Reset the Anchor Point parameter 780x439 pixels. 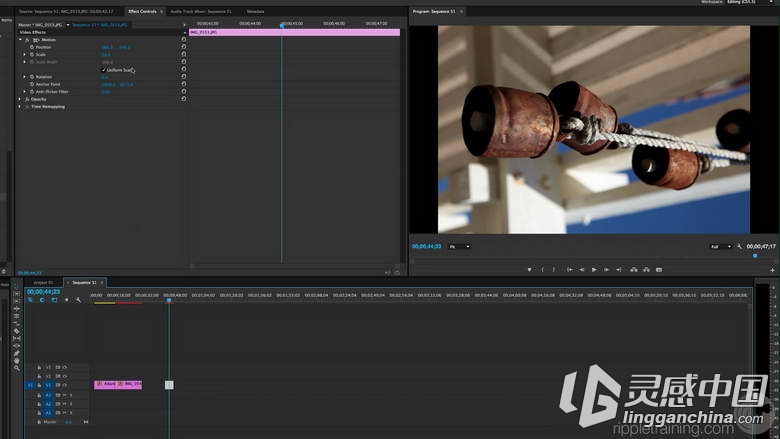point(184,84)
